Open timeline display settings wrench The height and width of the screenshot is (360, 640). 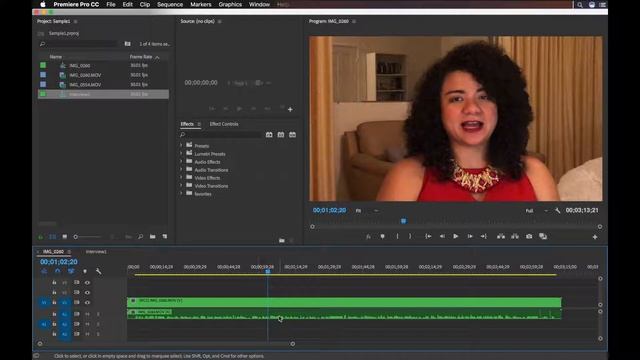click(98, 271)
